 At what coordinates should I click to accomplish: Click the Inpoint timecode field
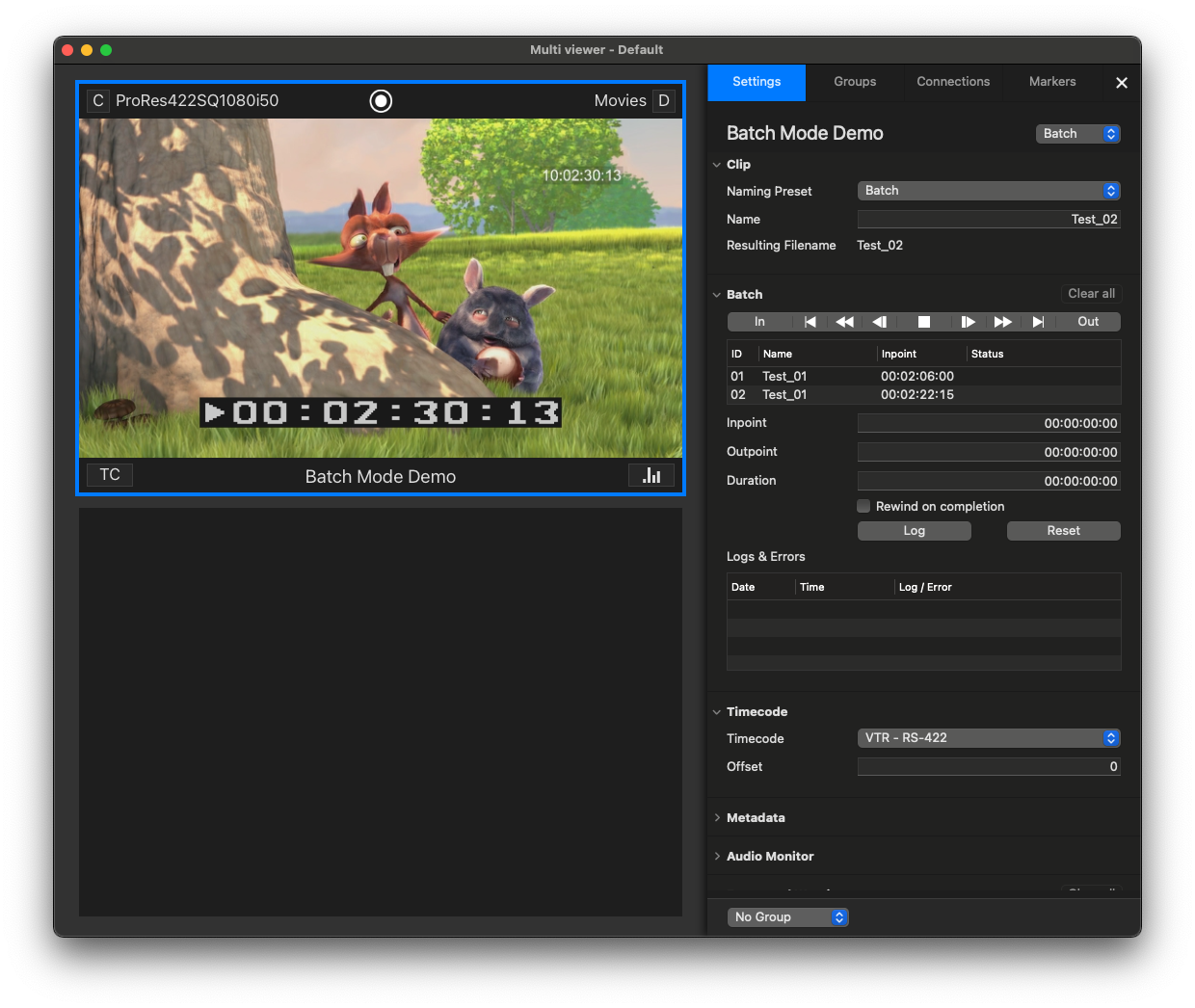click(x=989, y=423)
